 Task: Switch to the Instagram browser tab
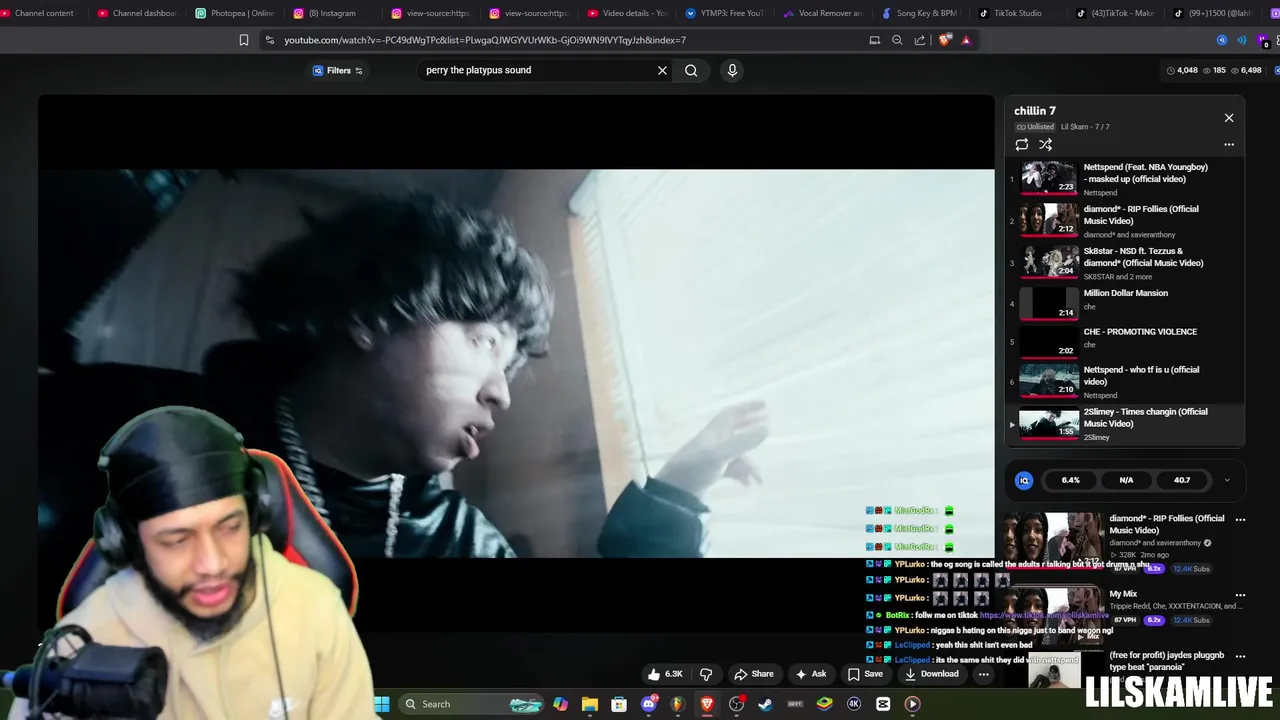pyautogui.click(x=332, y=13)
